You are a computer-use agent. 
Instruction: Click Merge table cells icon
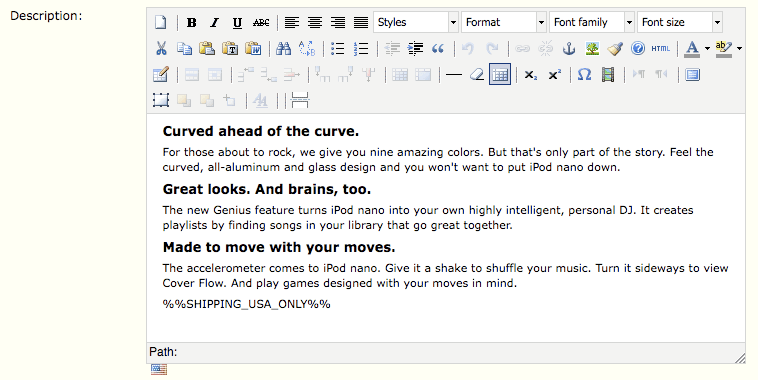point(423,74)
